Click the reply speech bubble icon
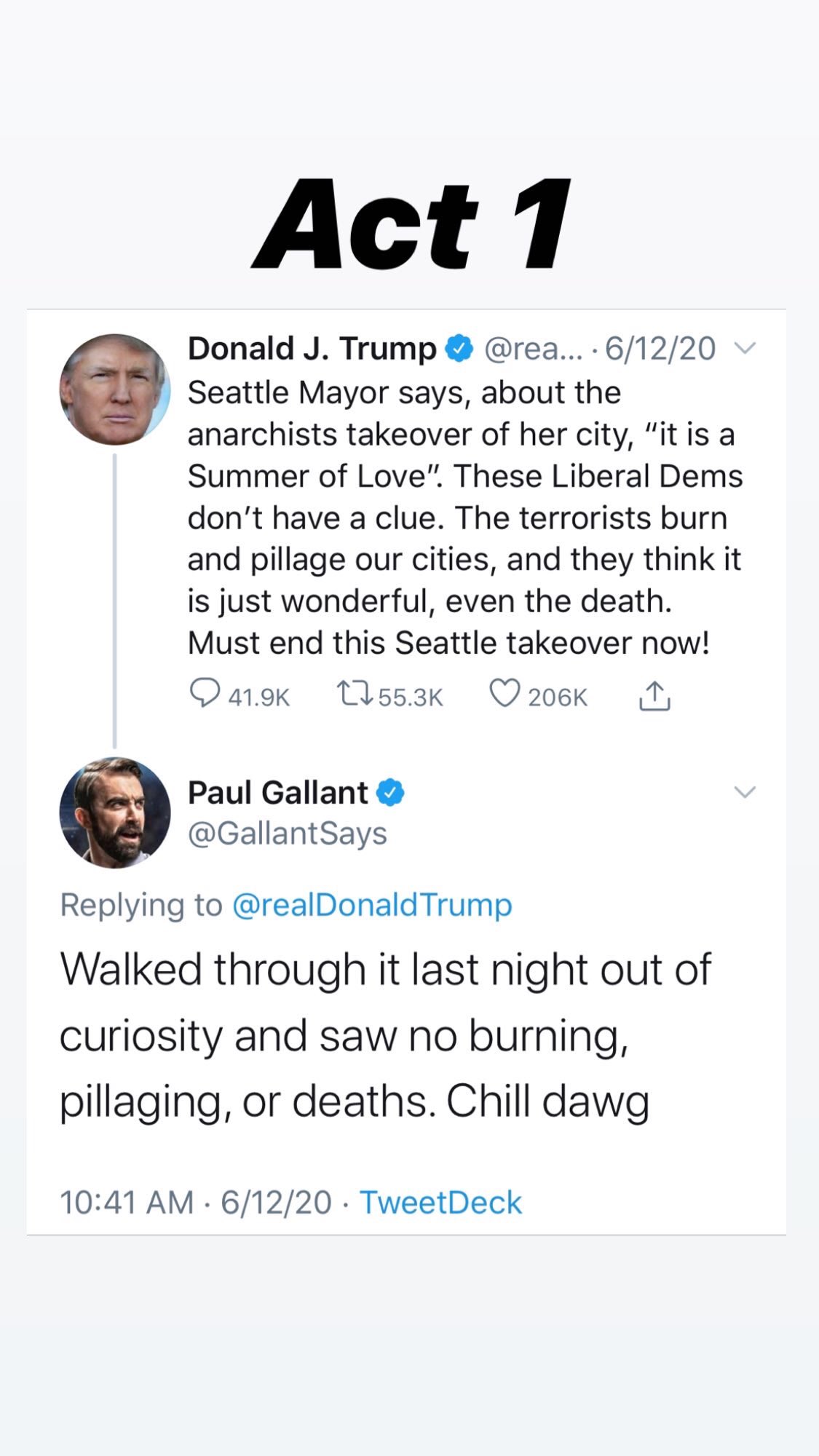This screenshot has height=1456, width=819. click(x=205, y=694)
